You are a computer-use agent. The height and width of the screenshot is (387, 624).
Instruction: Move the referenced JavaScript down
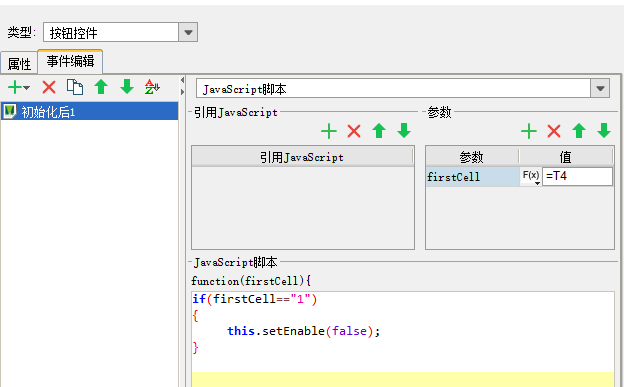click(x=404, y=131)
